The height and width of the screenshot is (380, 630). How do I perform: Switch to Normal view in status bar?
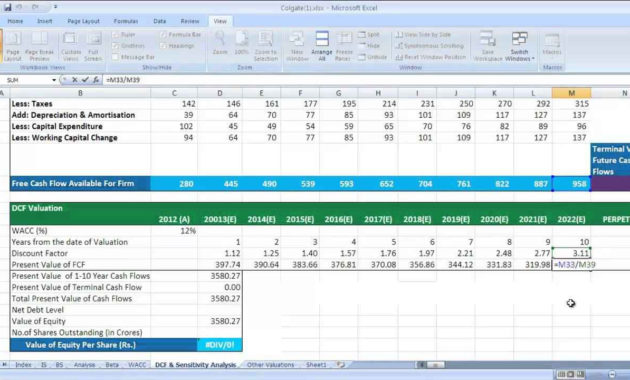tap(561, 374)
